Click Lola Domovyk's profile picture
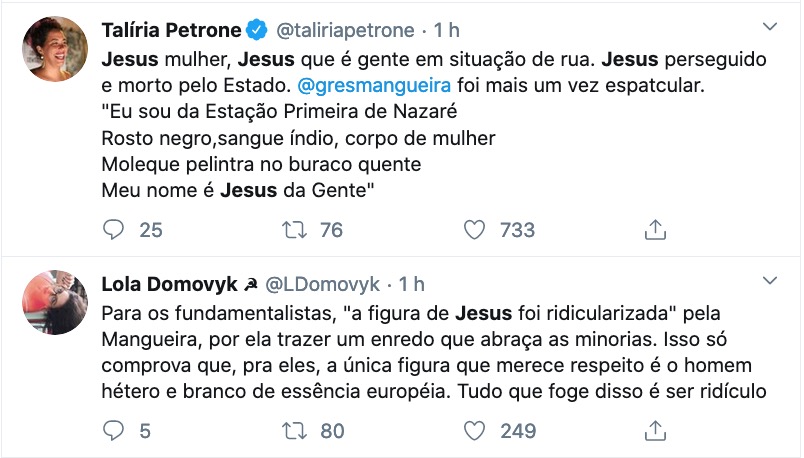 (x=54, y=302)
